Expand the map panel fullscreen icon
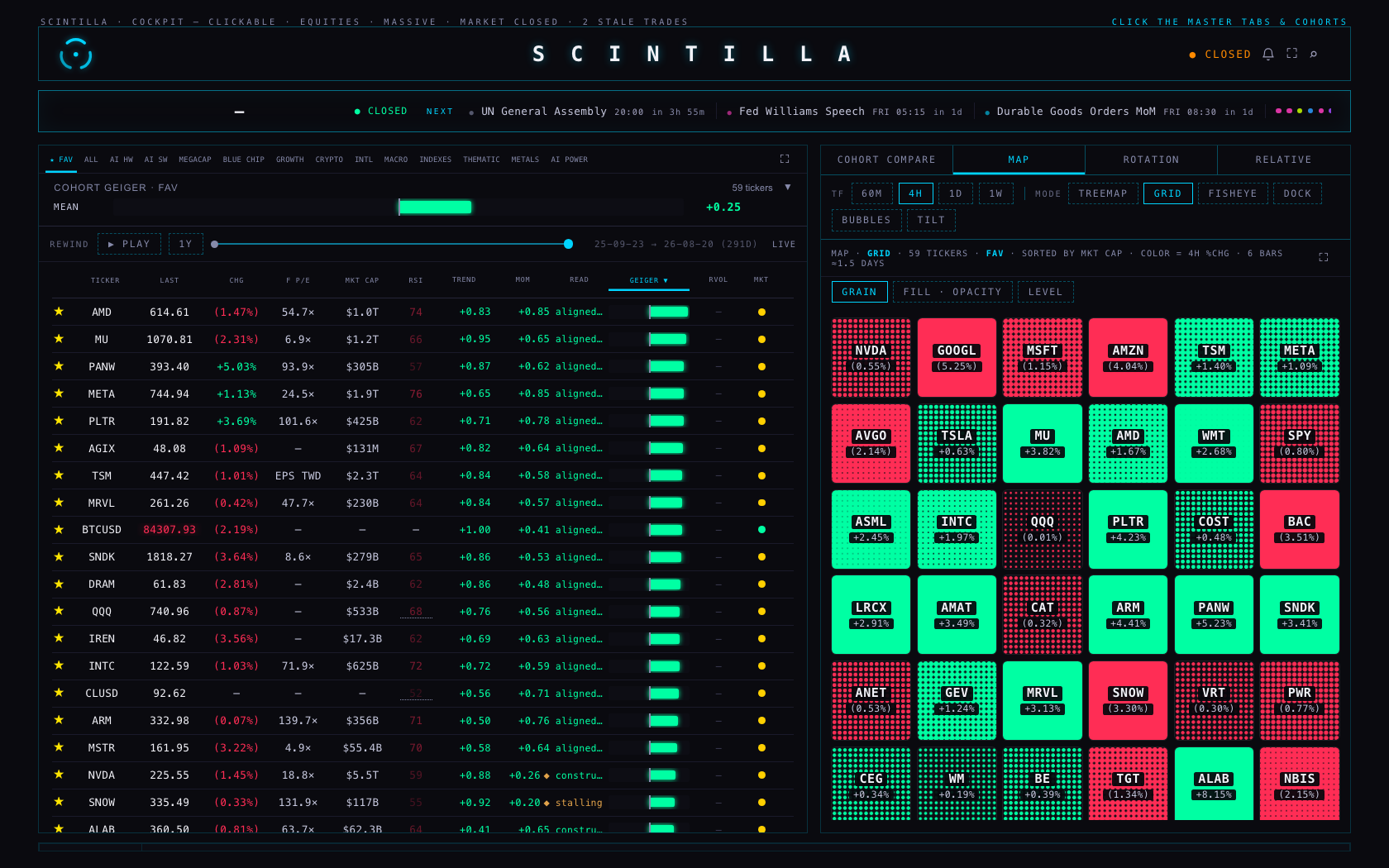 click(1323, 257)
